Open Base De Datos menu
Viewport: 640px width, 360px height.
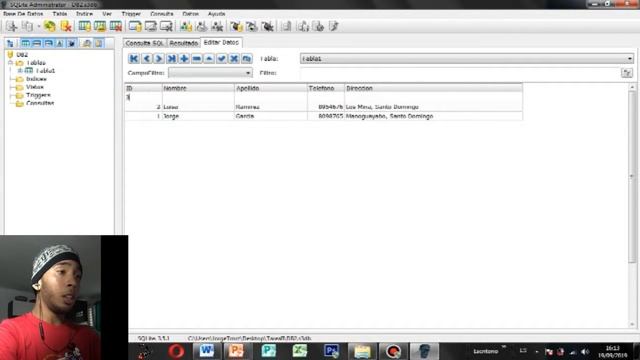23,14
